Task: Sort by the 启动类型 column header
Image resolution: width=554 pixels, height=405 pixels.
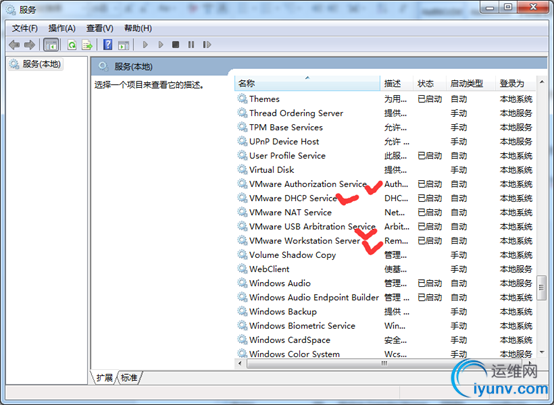Action: click(x=471, y=84)
